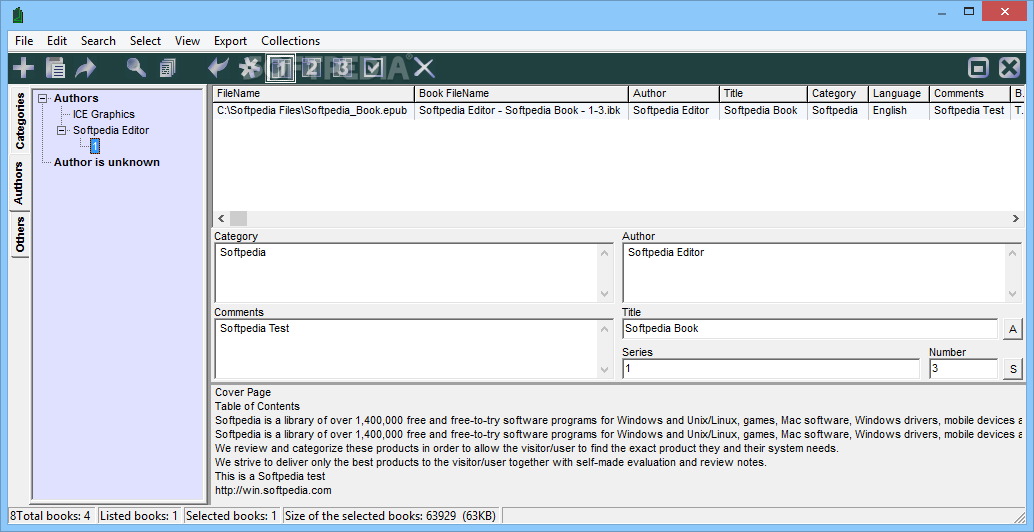This screenshot has width=1034, height=532.
Task: Open the Select menu
Action: point(145,41)
